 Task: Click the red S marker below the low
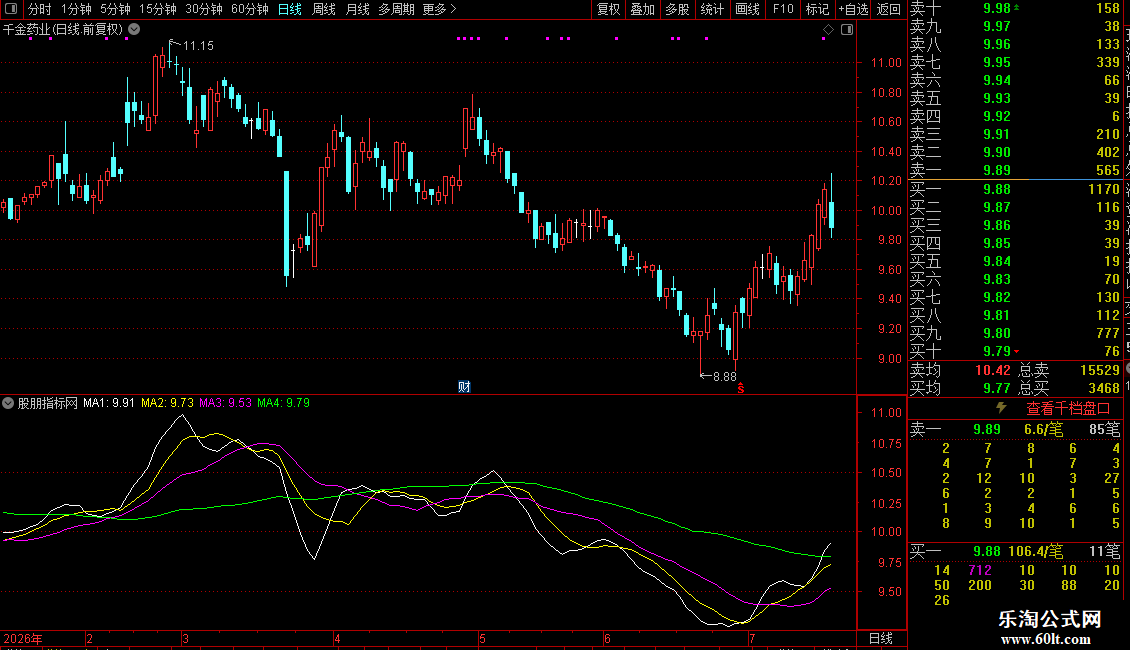tap(740, 388)
